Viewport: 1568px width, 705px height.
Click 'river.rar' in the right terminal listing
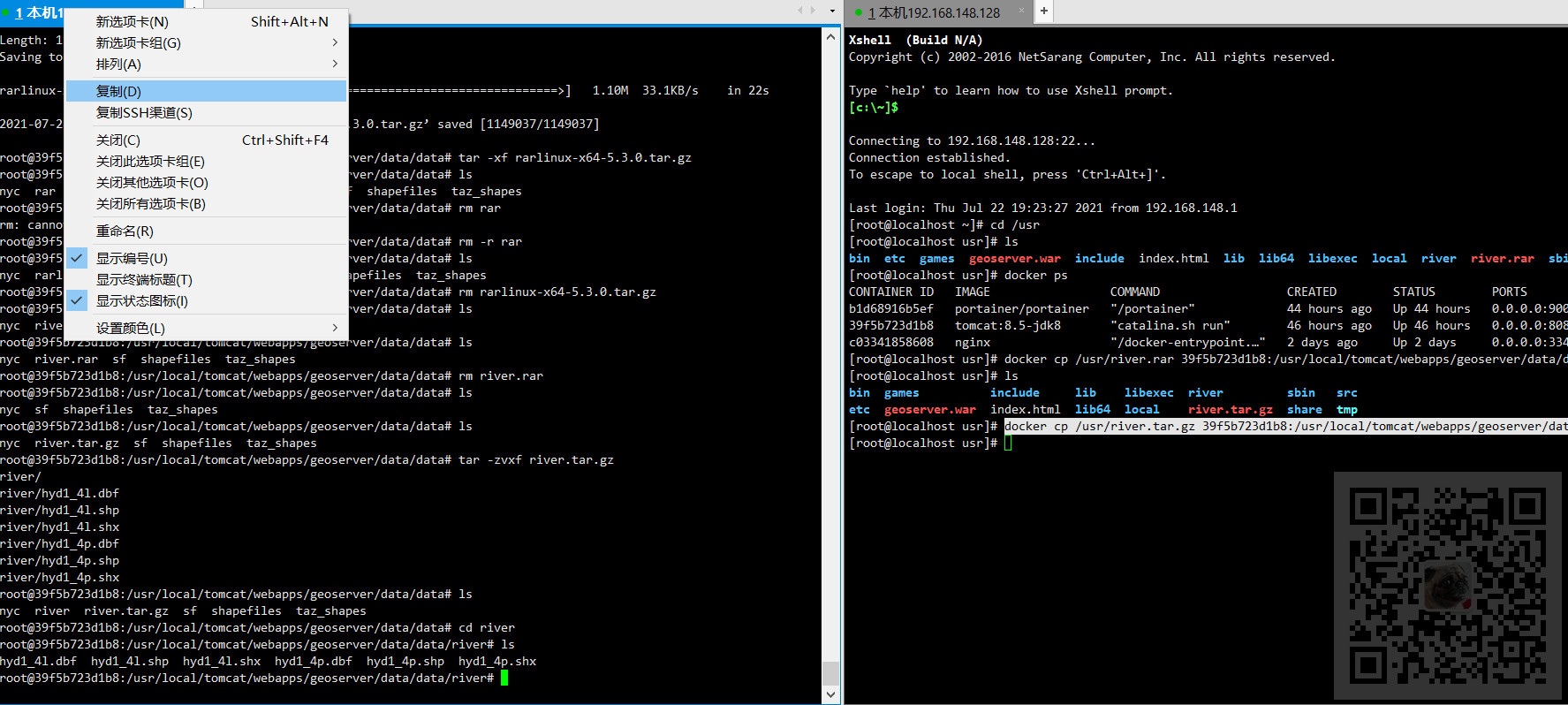1503,258
